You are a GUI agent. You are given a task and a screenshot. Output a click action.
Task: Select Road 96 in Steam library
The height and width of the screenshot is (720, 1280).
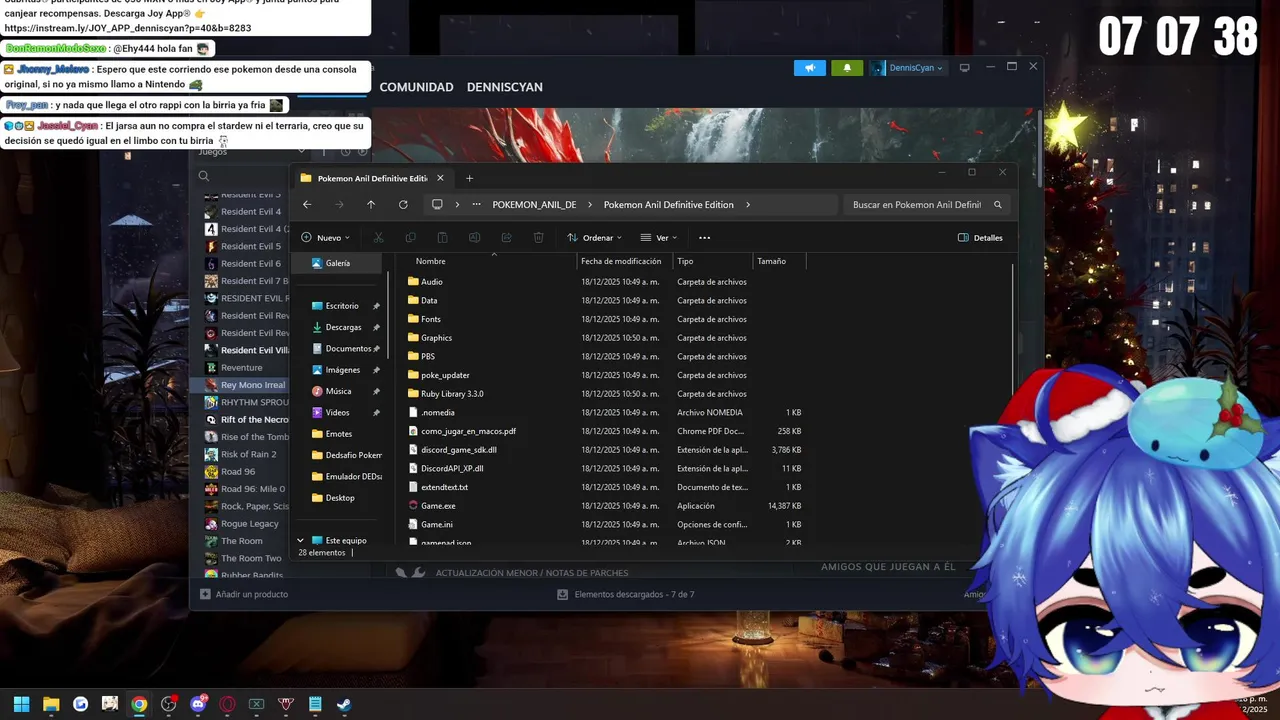pos(238,472)
